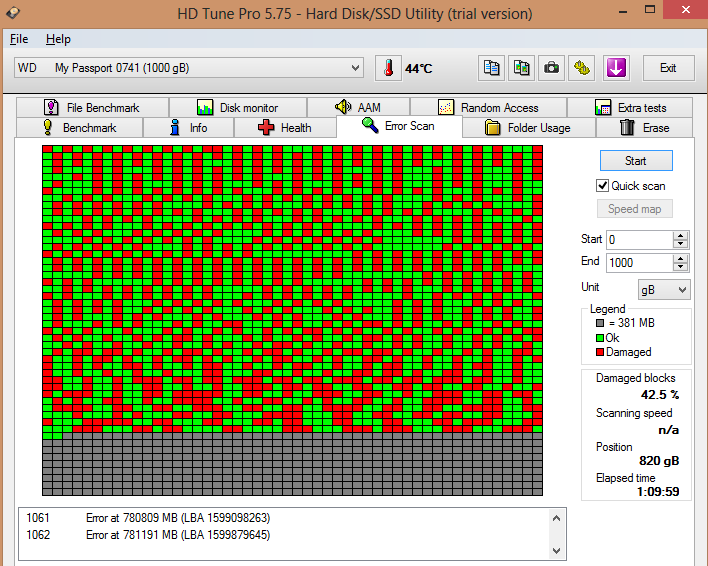Decrease the Start value with down arrow

(680, 244)
